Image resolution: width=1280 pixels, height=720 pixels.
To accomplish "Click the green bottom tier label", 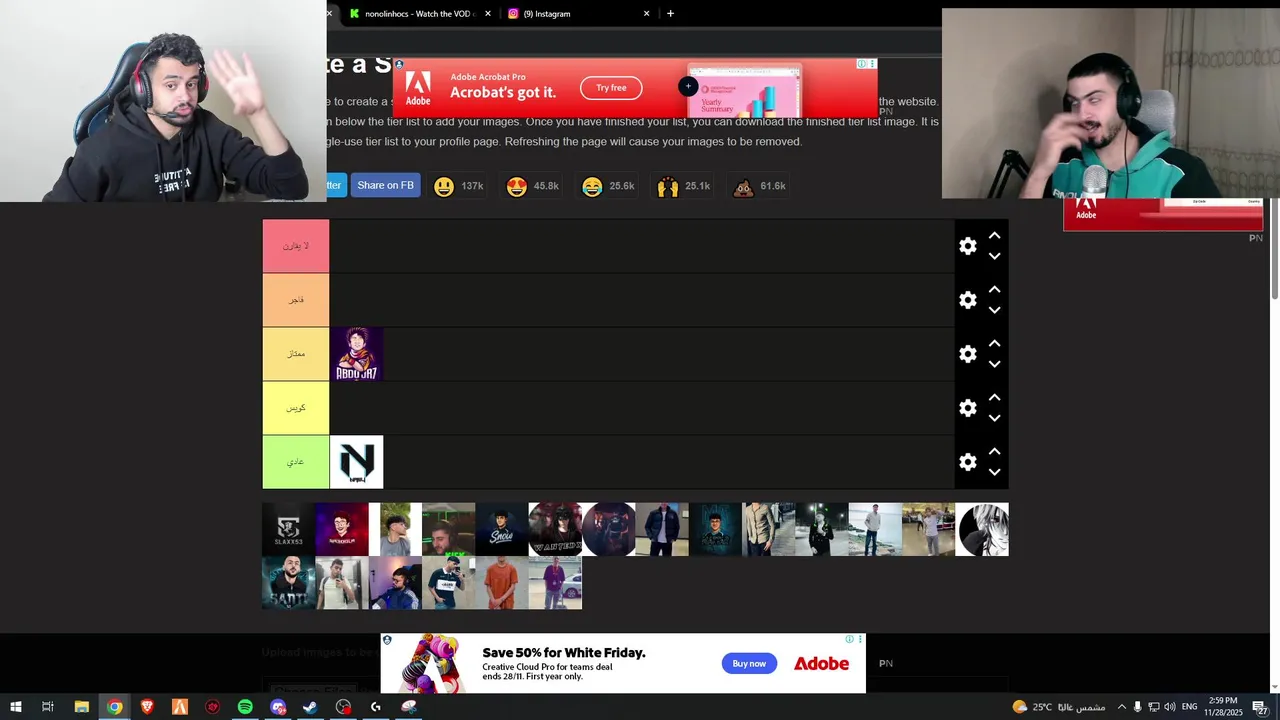I will pyautogui.click(x=296, y=462).
